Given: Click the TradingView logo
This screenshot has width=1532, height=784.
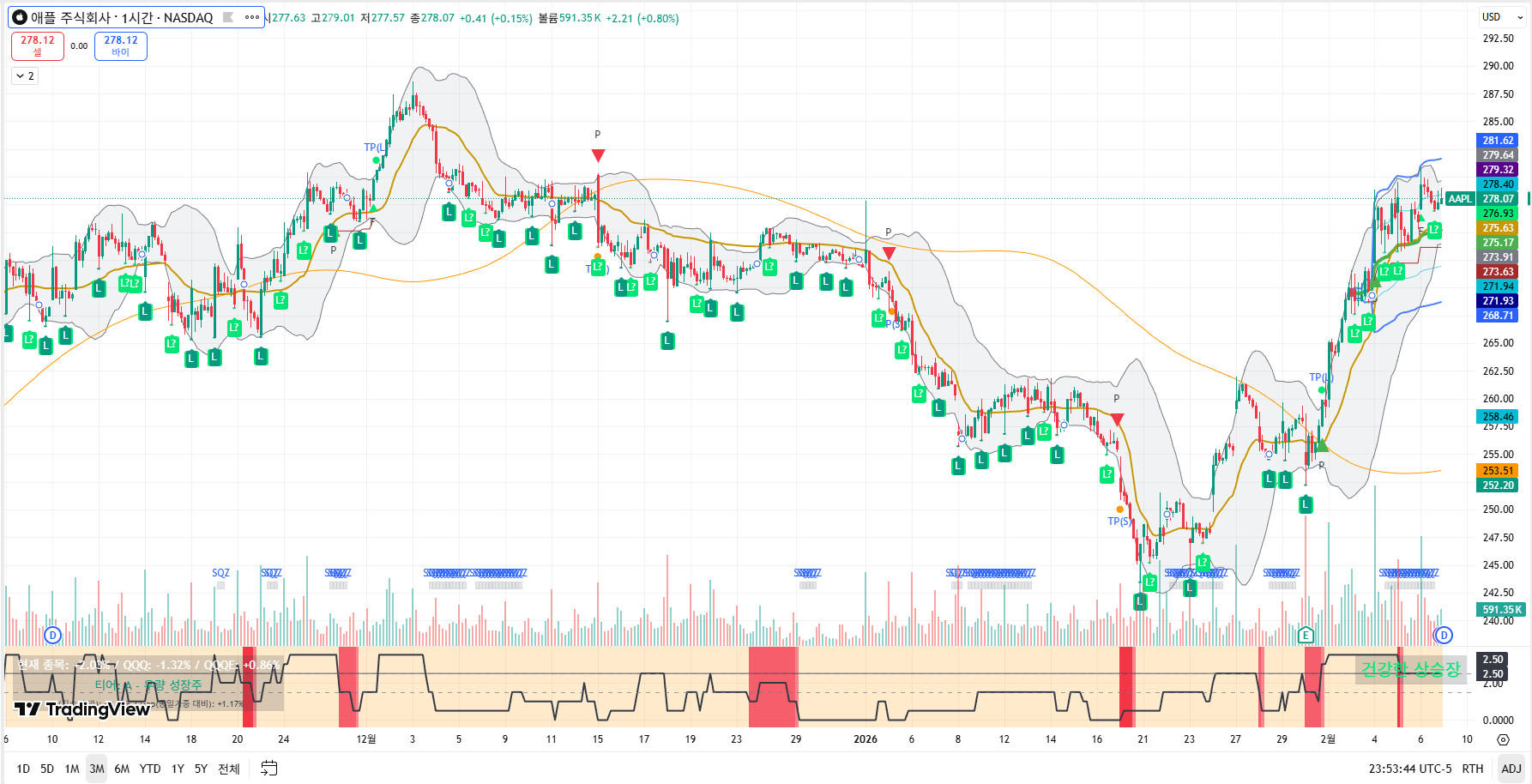Looking at the screenshot, I should coord(82,709).
